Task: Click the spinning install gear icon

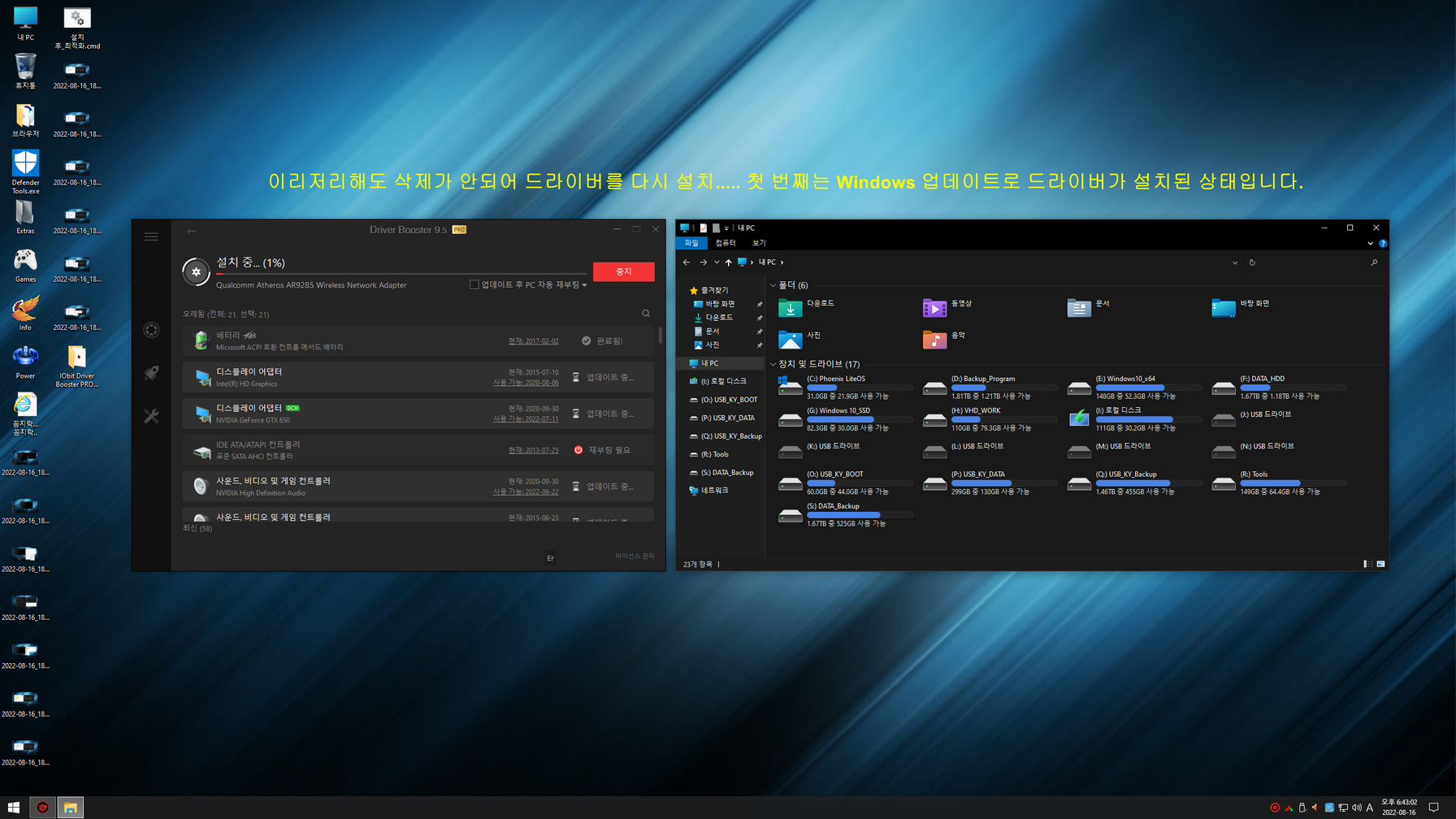Action: pyautogui.click(x=196, y=272)
